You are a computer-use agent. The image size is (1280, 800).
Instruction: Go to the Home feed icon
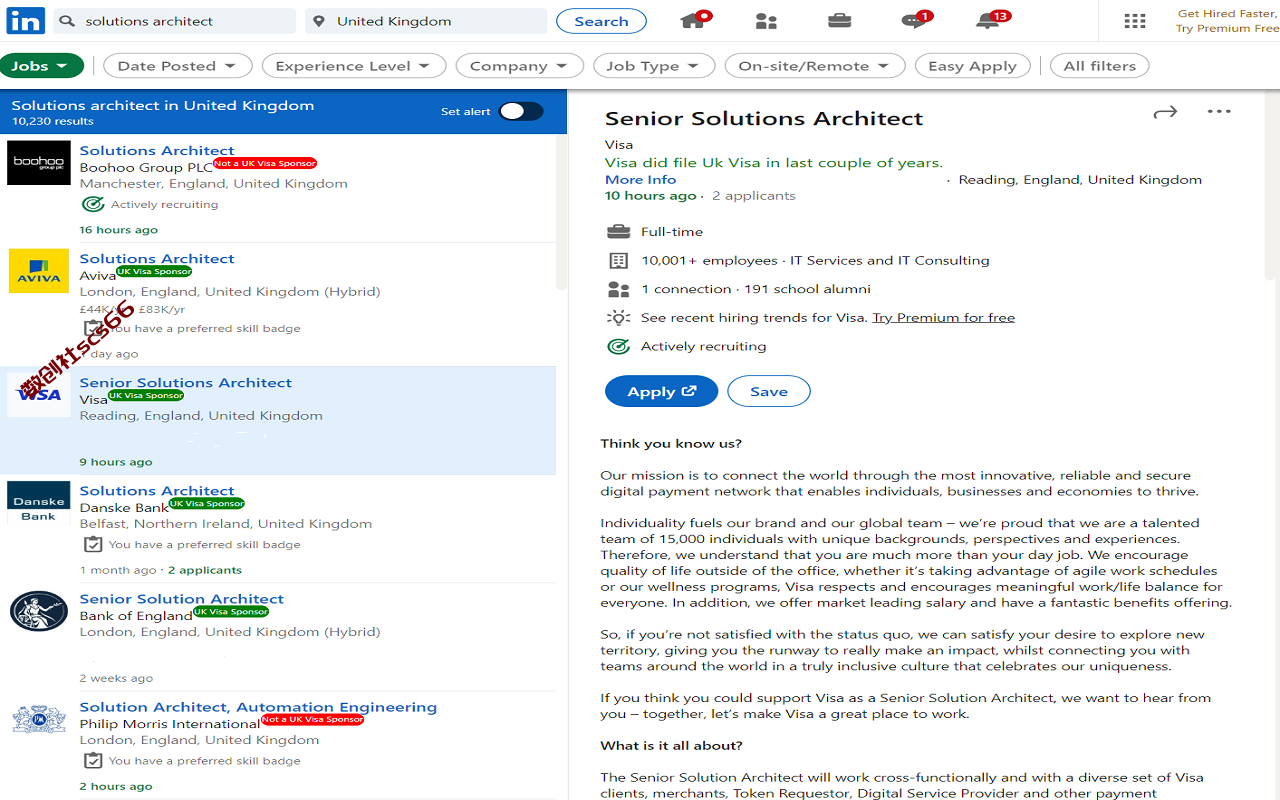click(x=694, y=20)
